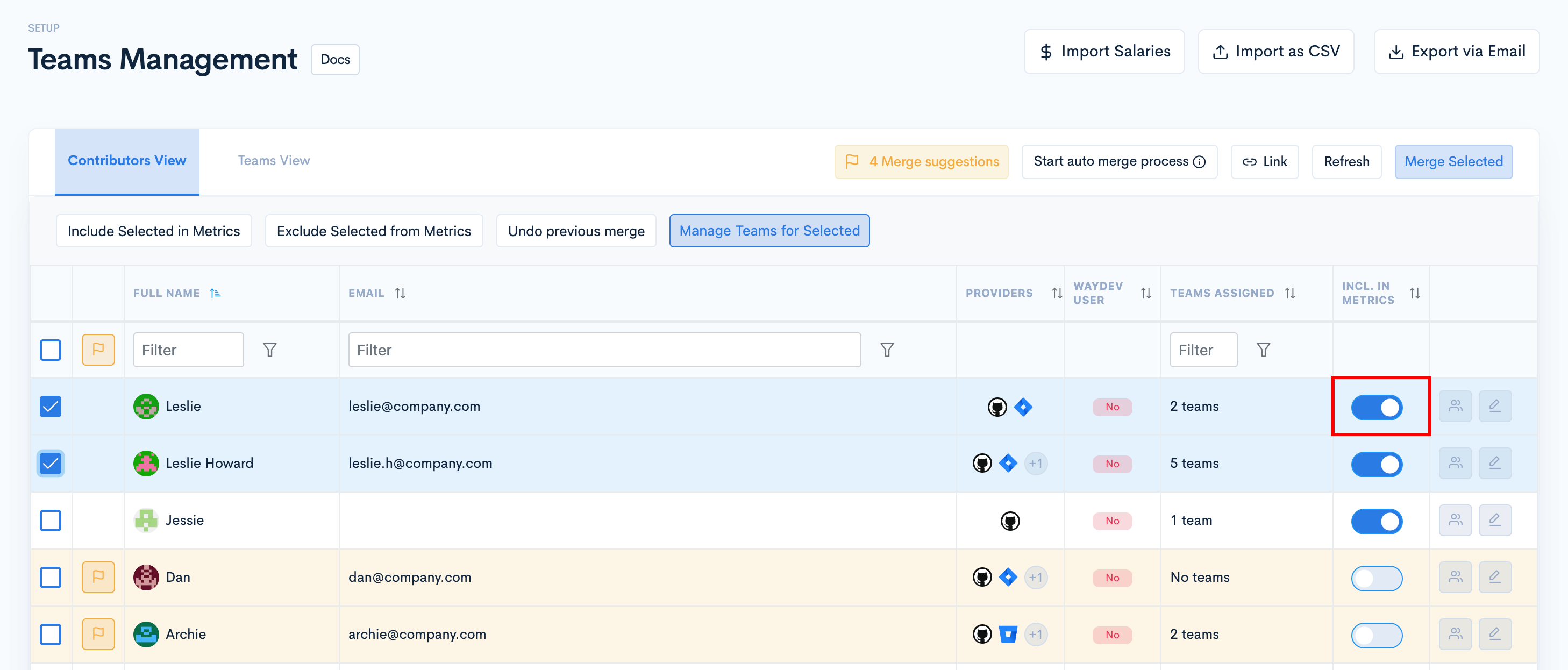Viewport: 1568px width, 670px height.
Task: Click edit pencil icon for Jessie
Action: pos(1494,521)
